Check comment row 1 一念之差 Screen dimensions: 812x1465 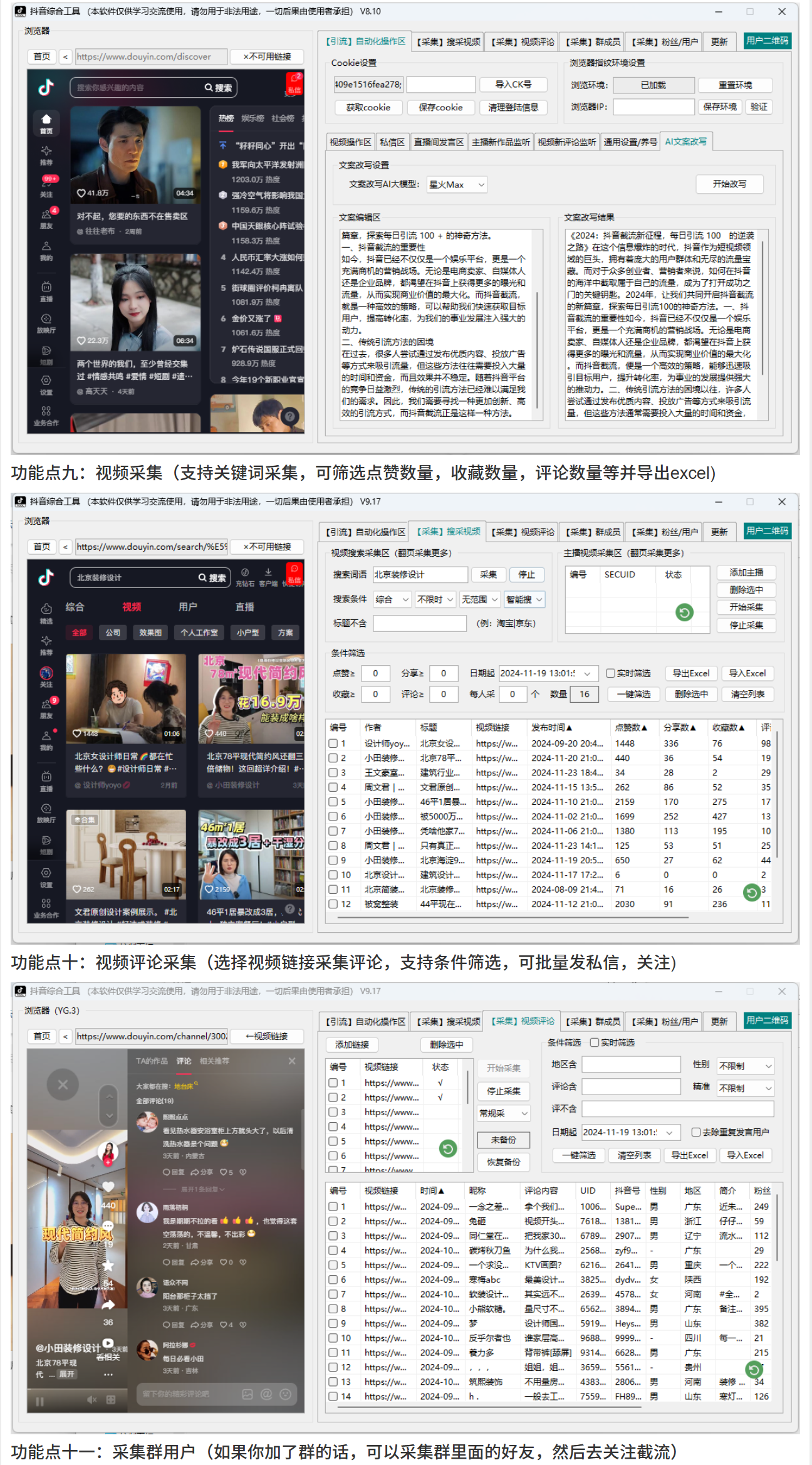(333, 1207)
